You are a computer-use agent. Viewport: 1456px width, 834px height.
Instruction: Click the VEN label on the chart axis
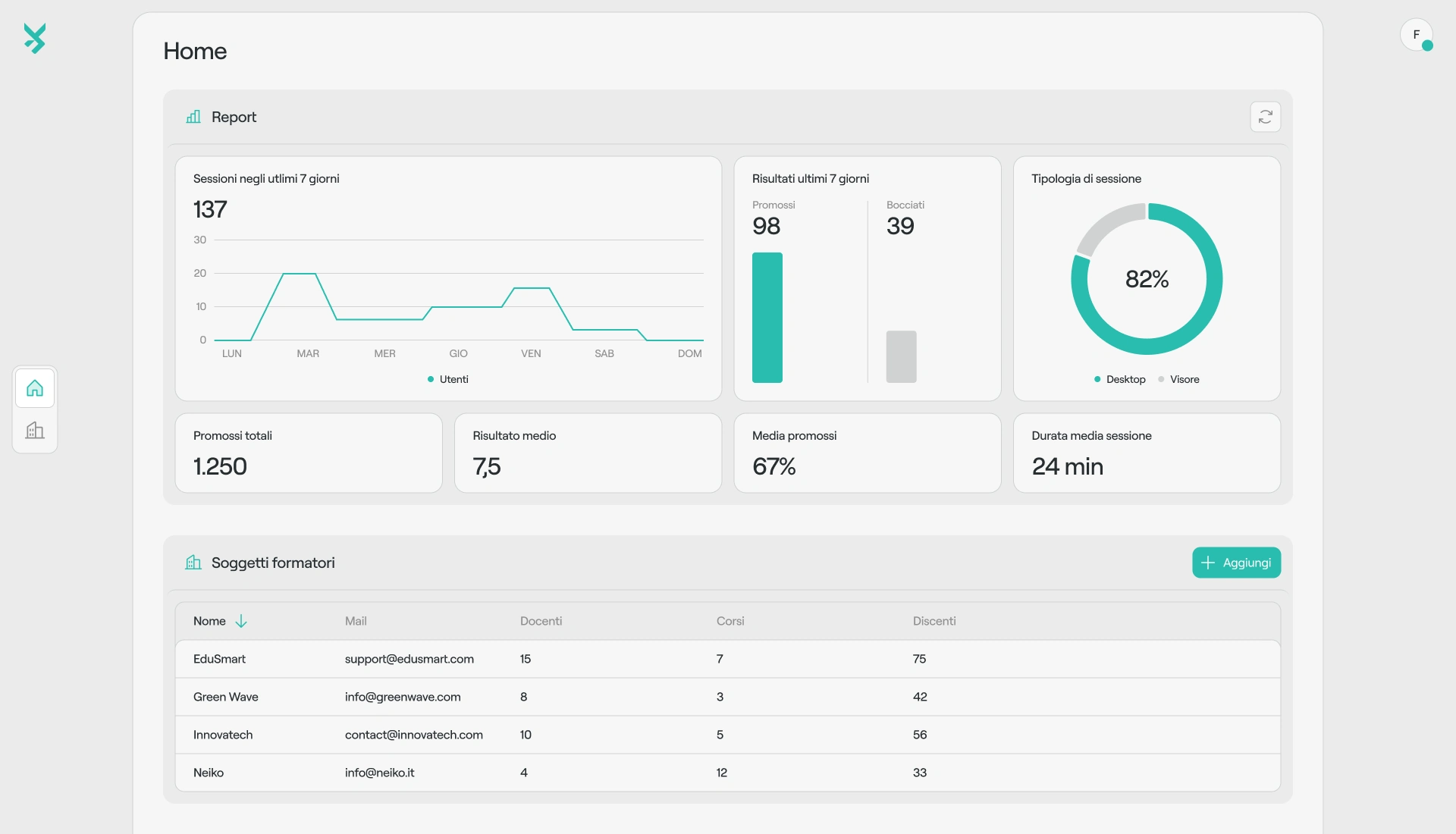(531, 353)
